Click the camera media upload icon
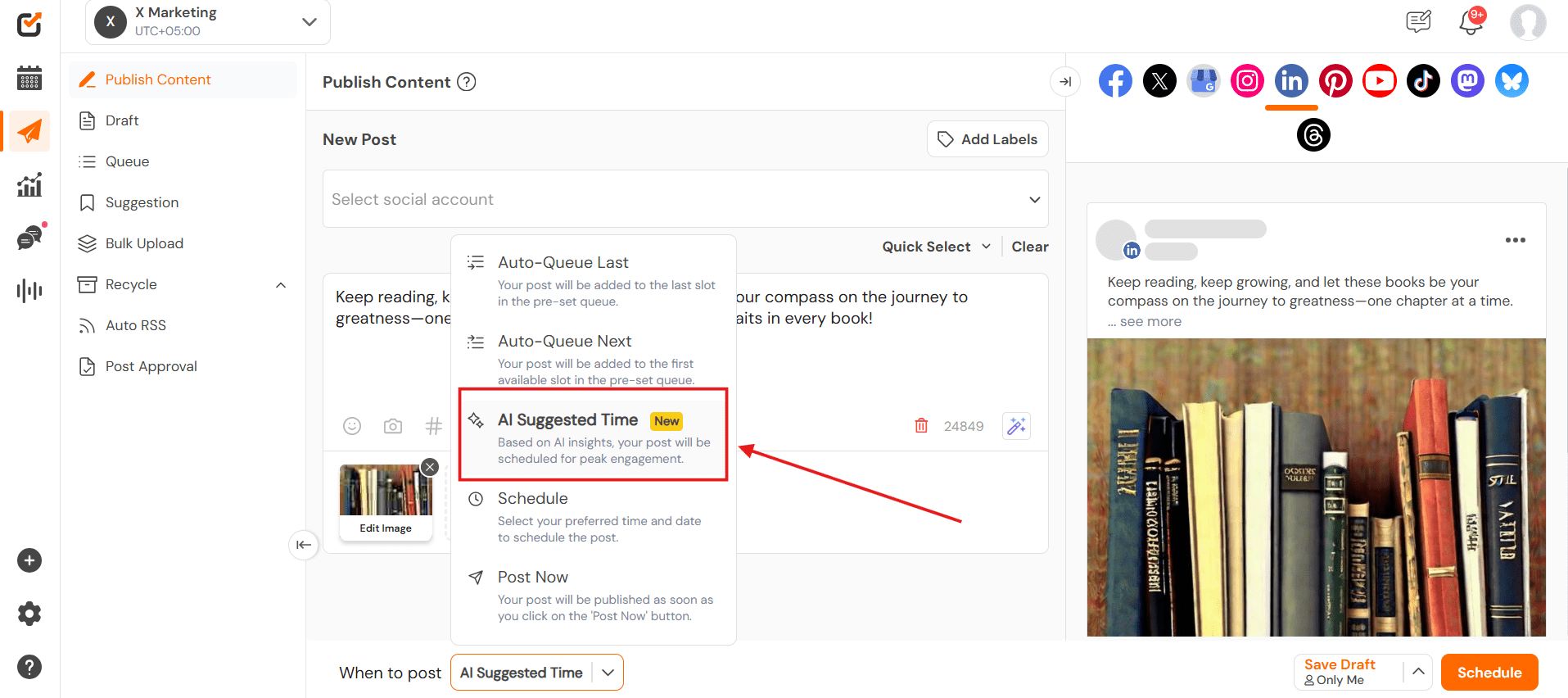Screen dimensions: 1568x698 (x=393, y=426)
